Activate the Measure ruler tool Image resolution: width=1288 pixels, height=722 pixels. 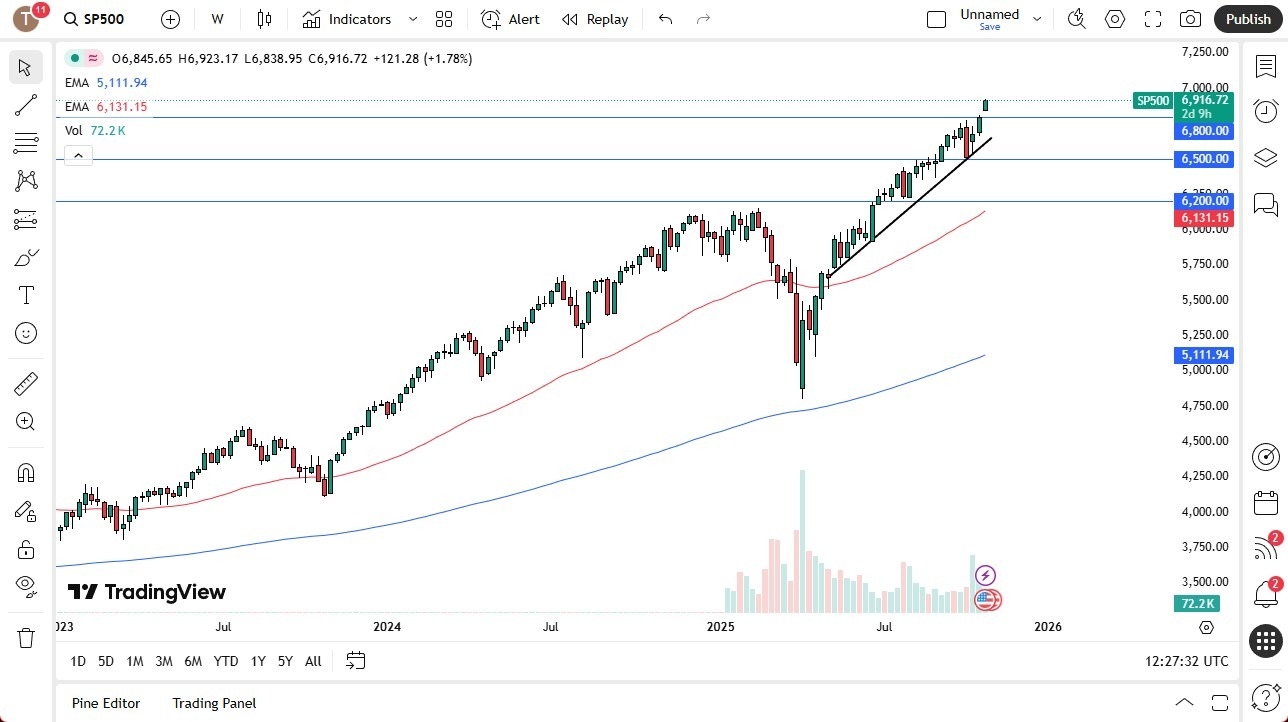tap(25, 383)
